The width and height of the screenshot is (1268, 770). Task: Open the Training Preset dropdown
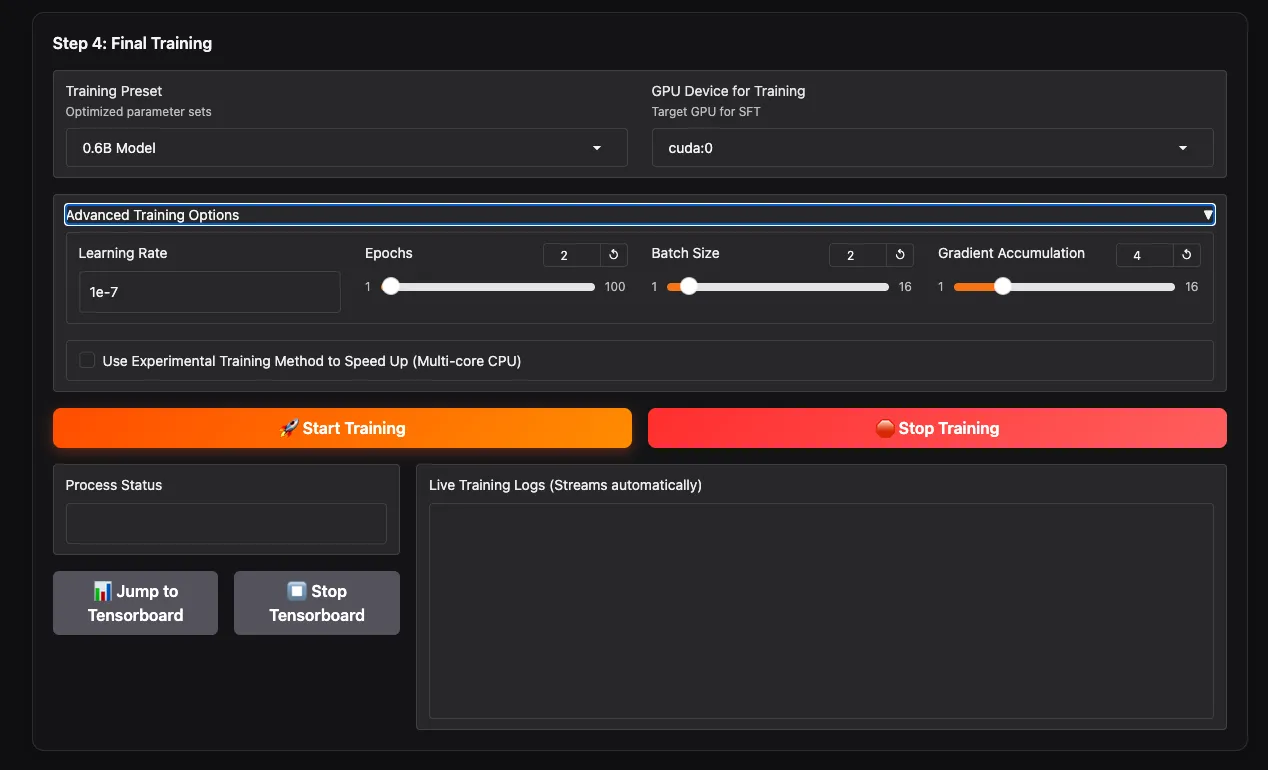click(x=346, y=148)
